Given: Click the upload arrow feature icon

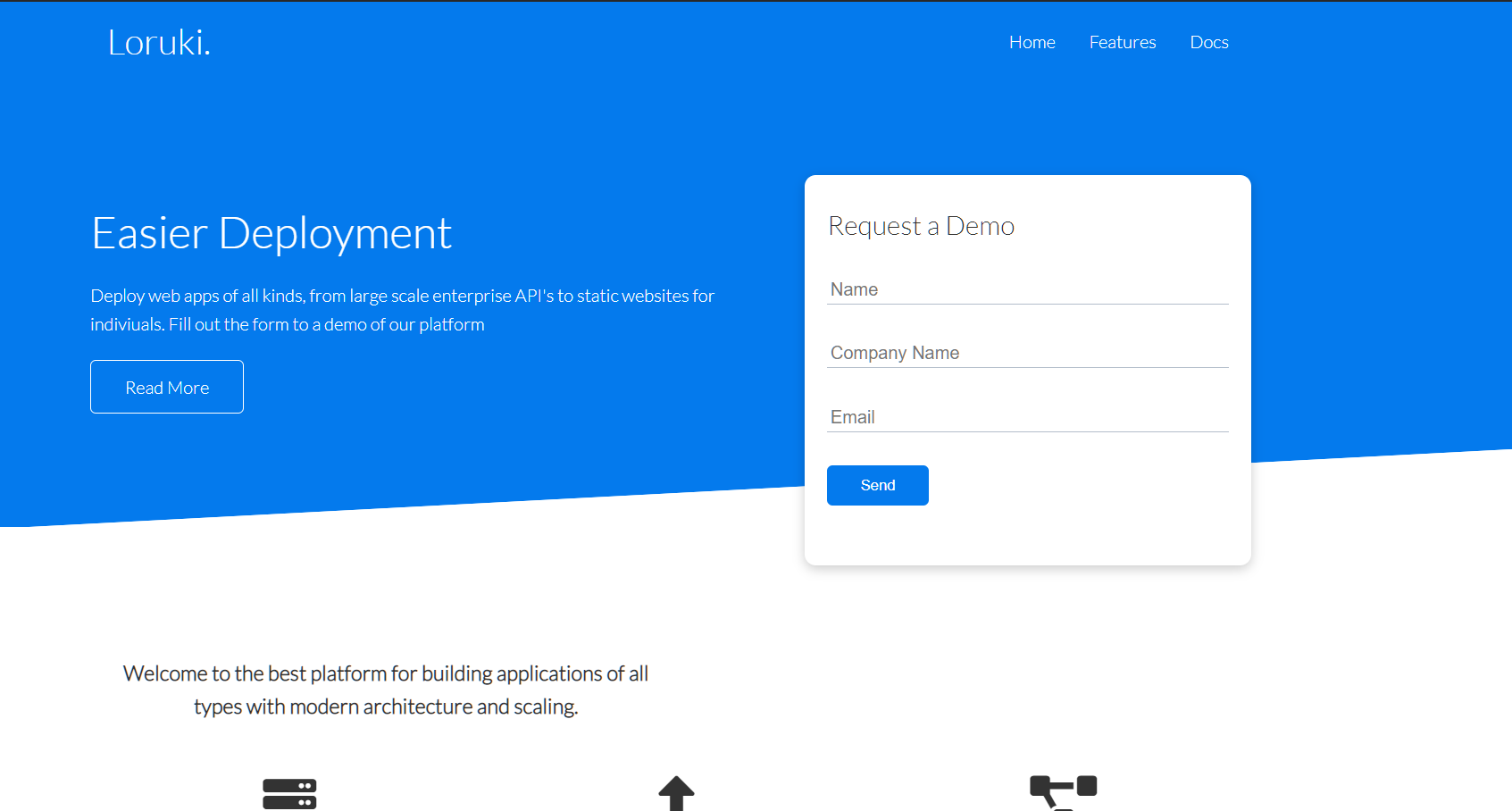Looking at the screenshot, I should [676, 790].
